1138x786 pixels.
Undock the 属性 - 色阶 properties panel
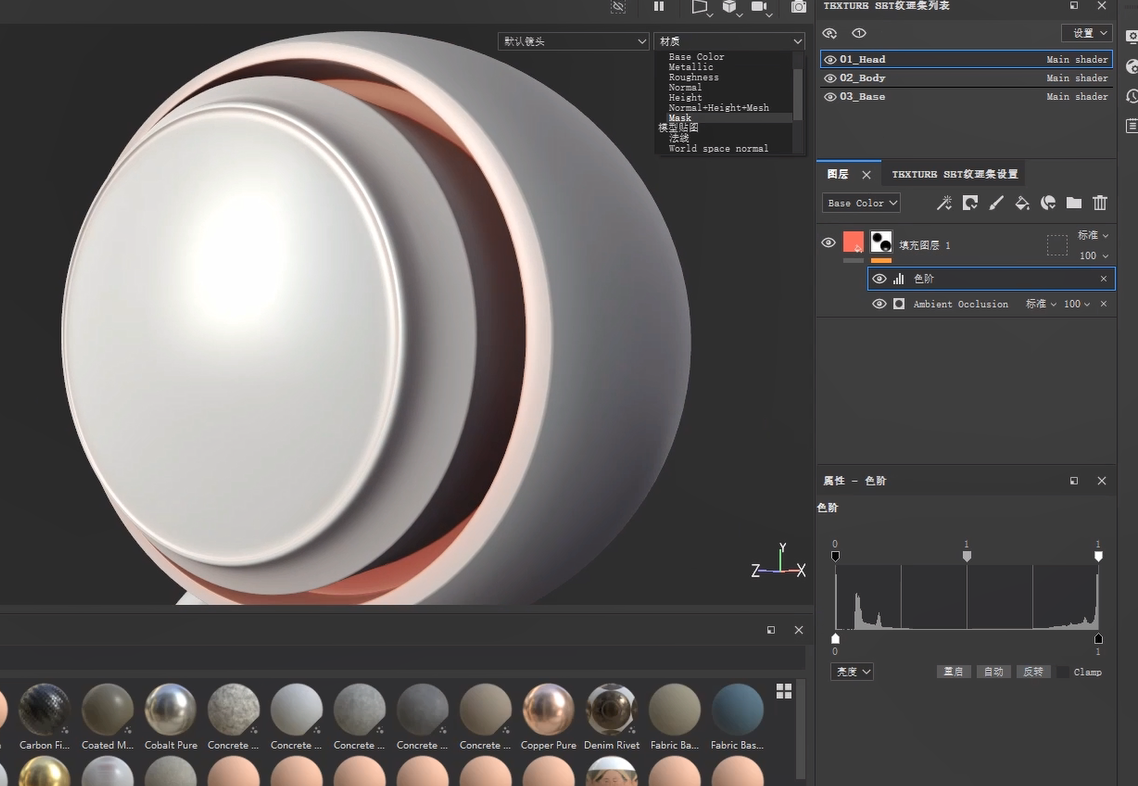[1074, 480]
